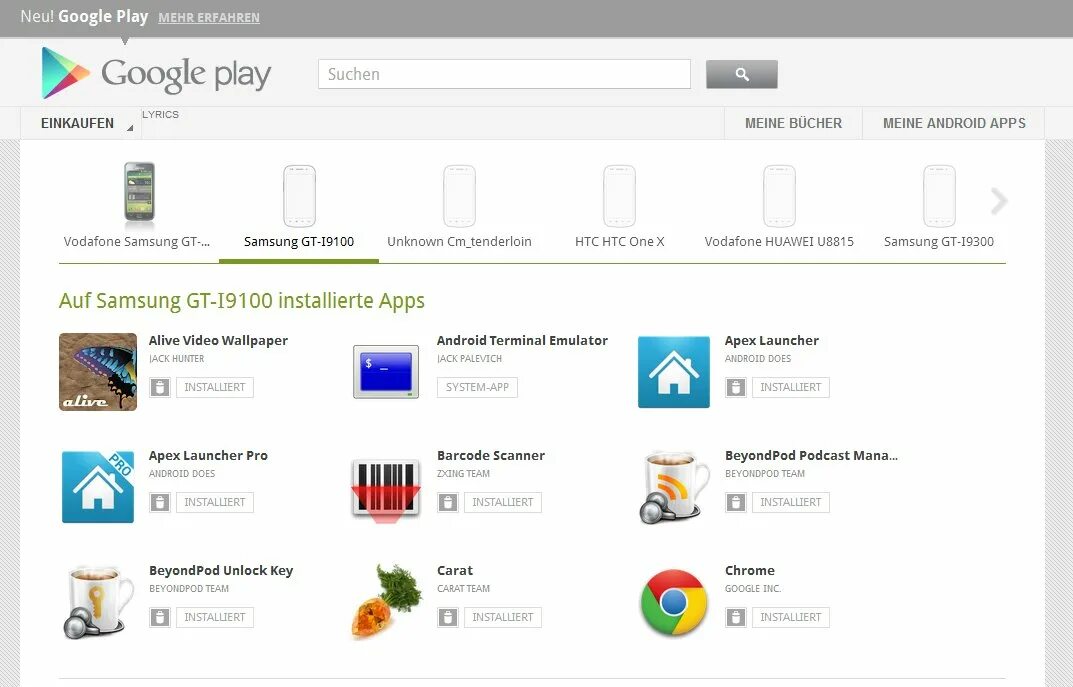
Task: Click trash icon for BeyondPod Unlock Key
Action: click(159, 617)
